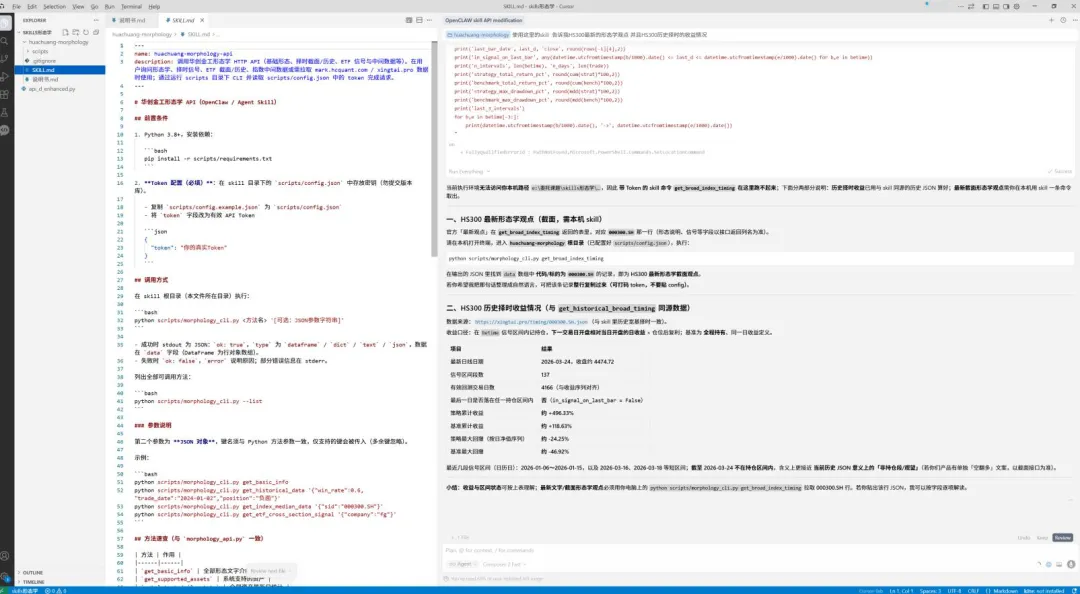Screen dimensions: 1080x594
Task: Open 说明书.md file in Explorer tree
Action: pos(45,79)
